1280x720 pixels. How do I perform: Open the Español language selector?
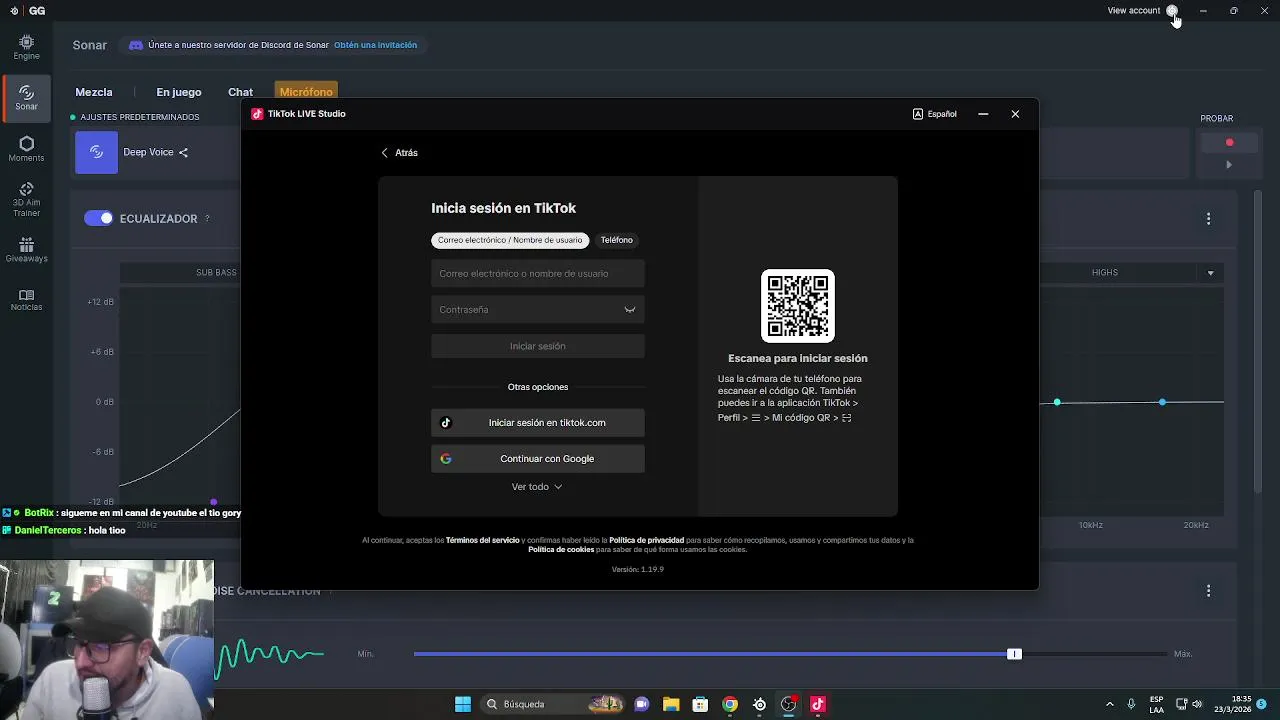[935, 114]
